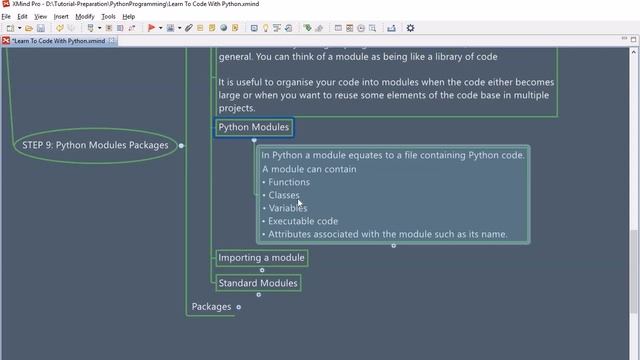Click the line "• Executable code"

pos(300,221)
